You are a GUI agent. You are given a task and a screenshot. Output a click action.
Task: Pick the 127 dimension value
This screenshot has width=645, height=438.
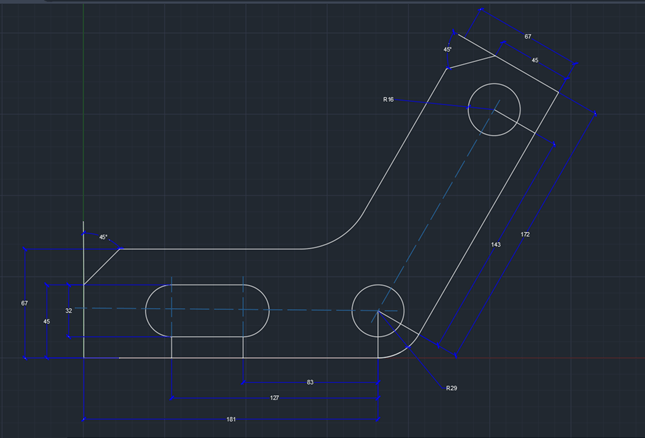tap(274, 398)
